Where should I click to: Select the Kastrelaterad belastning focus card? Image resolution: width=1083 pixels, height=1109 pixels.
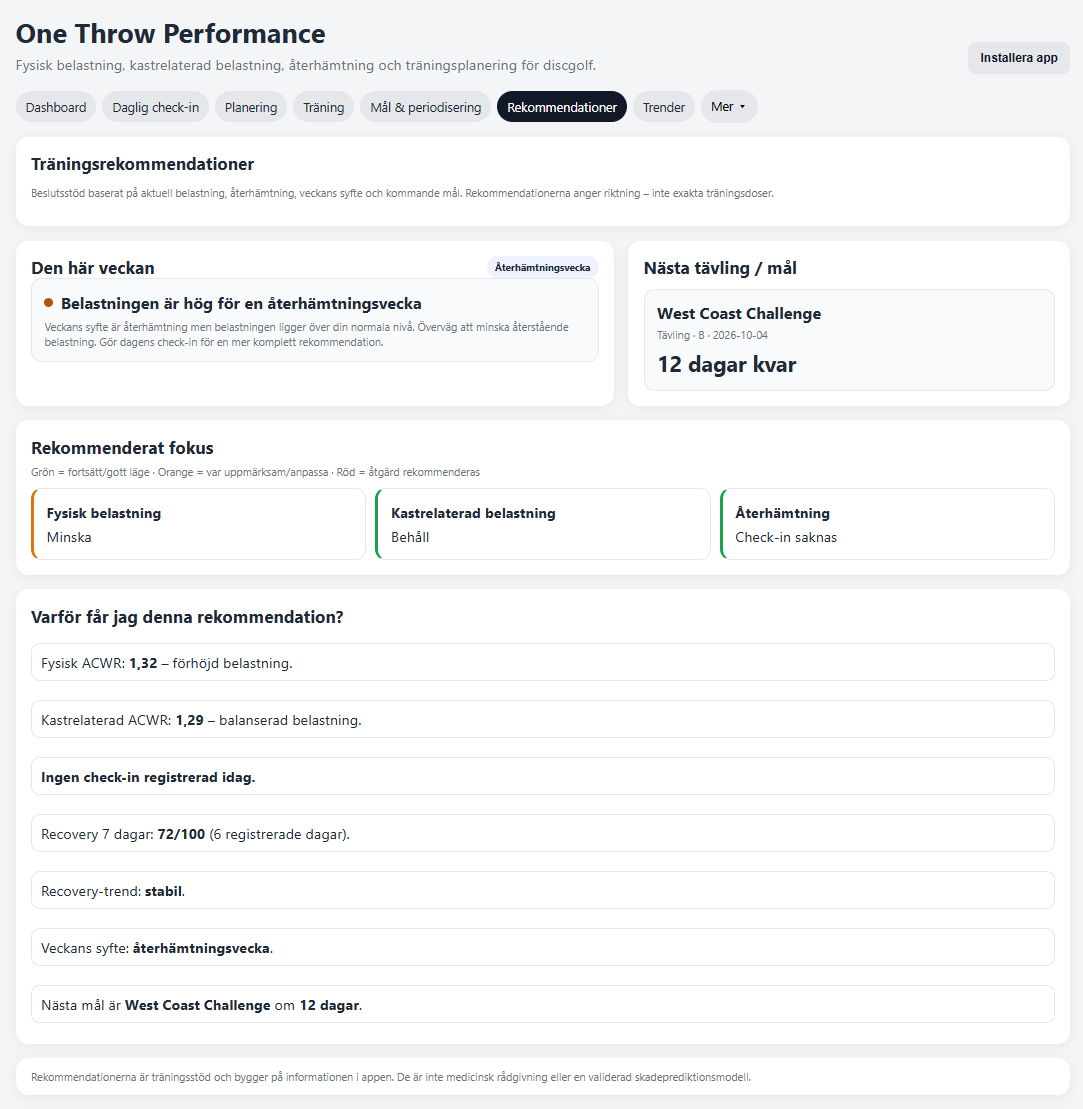click(x=543, y=524)
